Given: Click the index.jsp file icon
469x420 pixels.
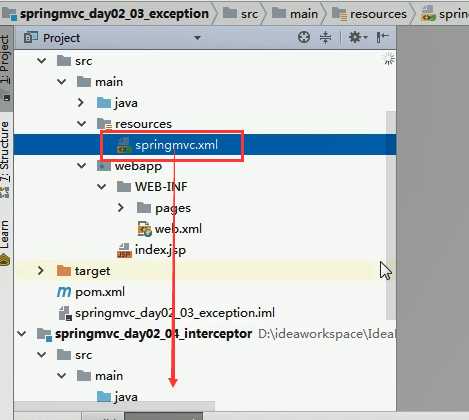Looking at the screenshot, I should tap(124, 250).
